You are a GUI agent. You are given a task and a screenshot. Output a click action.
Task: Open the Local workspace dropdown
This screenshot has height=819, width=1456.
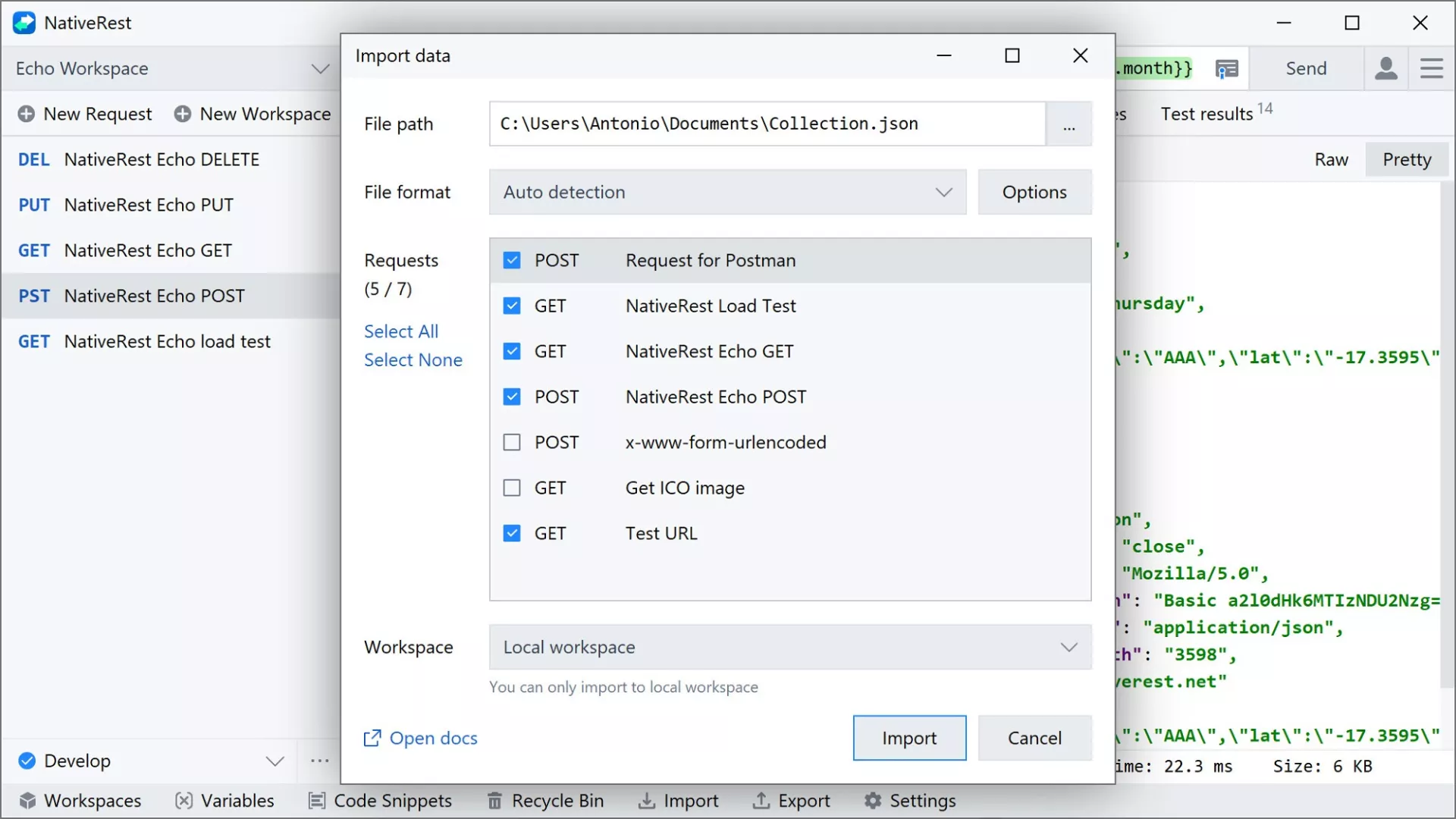click(x=789, y=648)
